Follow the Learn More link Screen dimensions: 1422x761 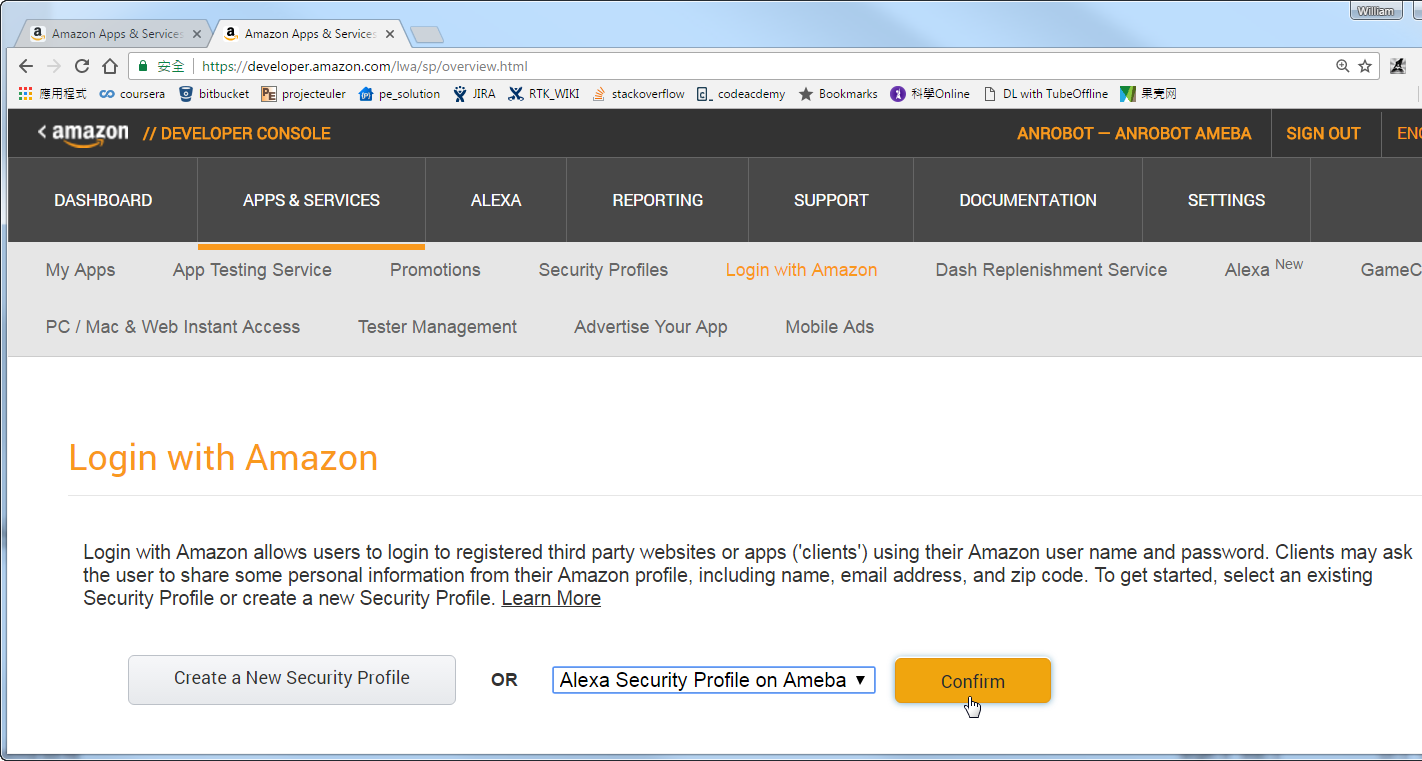pyautogui.click(x=551, y=598)
